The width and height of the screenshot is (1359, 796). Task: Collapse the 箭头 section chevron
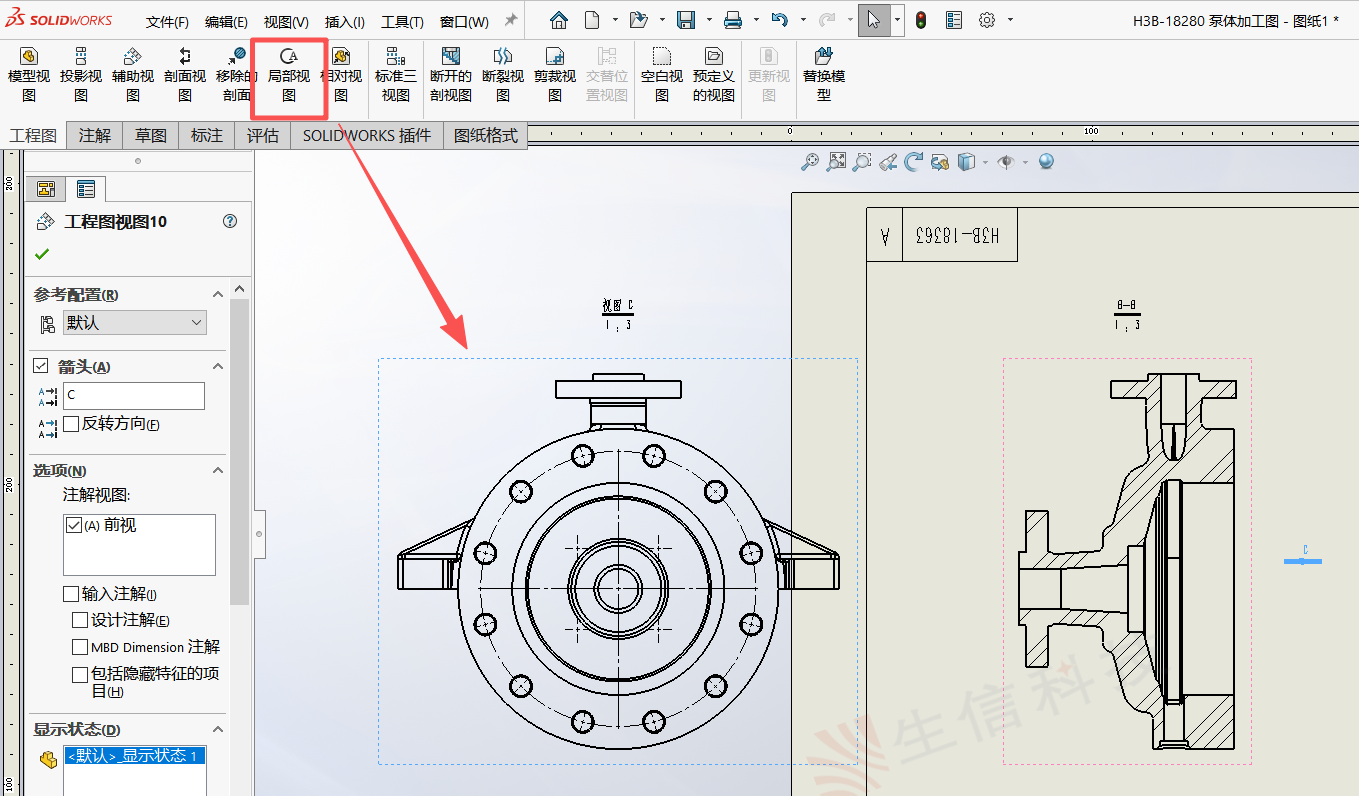pos(217,366)
